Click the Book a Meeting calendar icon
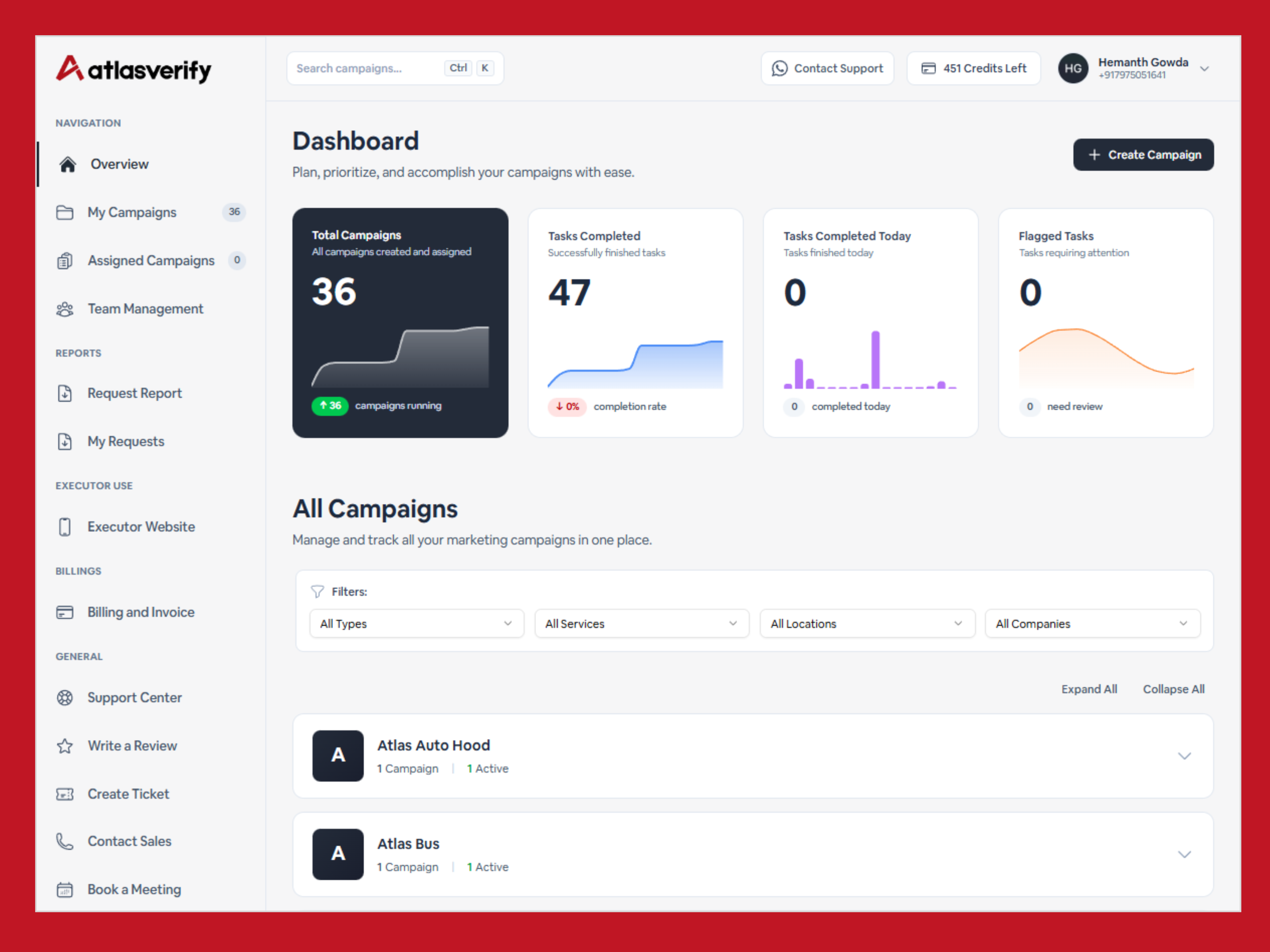This screenshot has width=1270, height=952. pos(65,890)
